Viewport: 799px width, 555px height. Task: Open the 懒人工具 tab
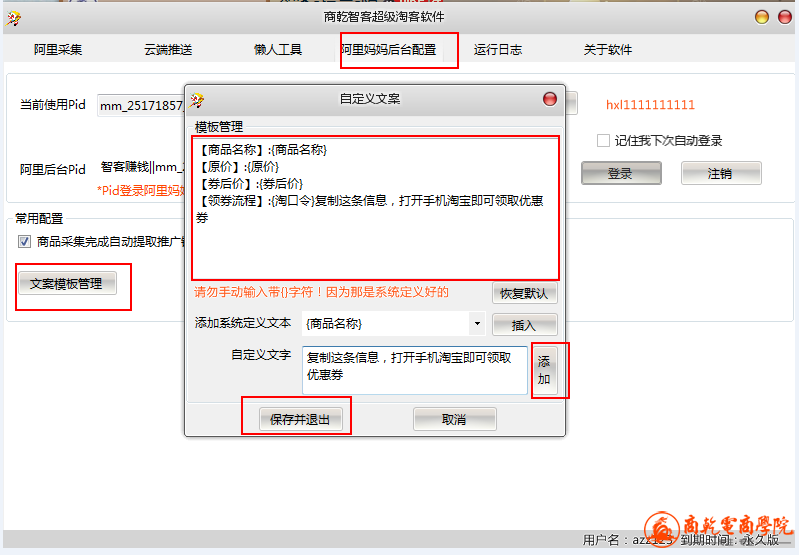(278, 49)
